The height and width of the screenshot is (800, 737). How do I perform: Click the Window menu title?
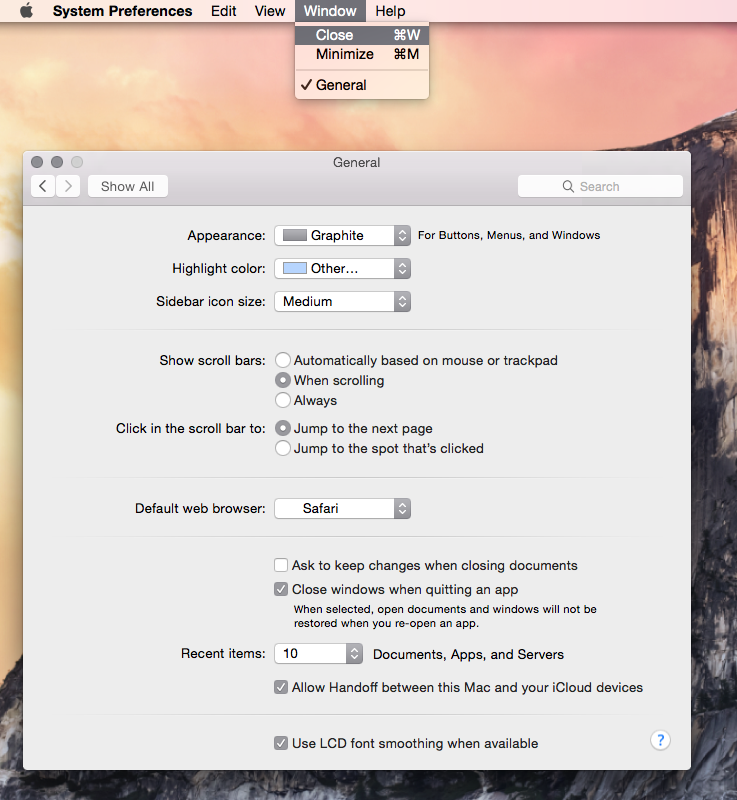330,11
